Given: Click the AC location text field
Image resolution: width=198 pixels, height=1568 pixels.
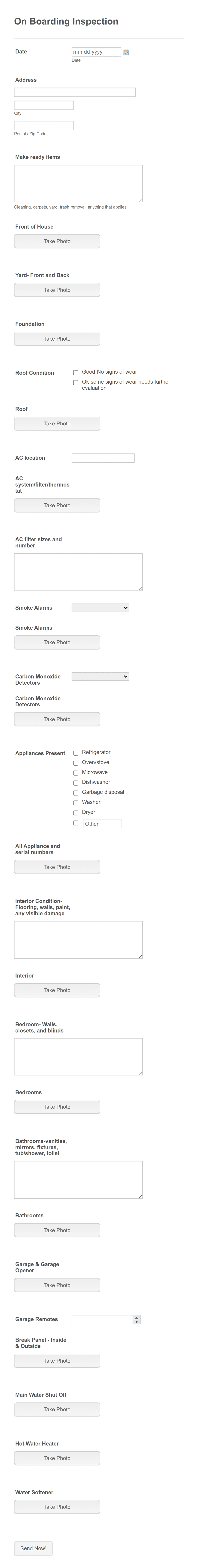Looking at the screenshot, I should click(103, 457).
